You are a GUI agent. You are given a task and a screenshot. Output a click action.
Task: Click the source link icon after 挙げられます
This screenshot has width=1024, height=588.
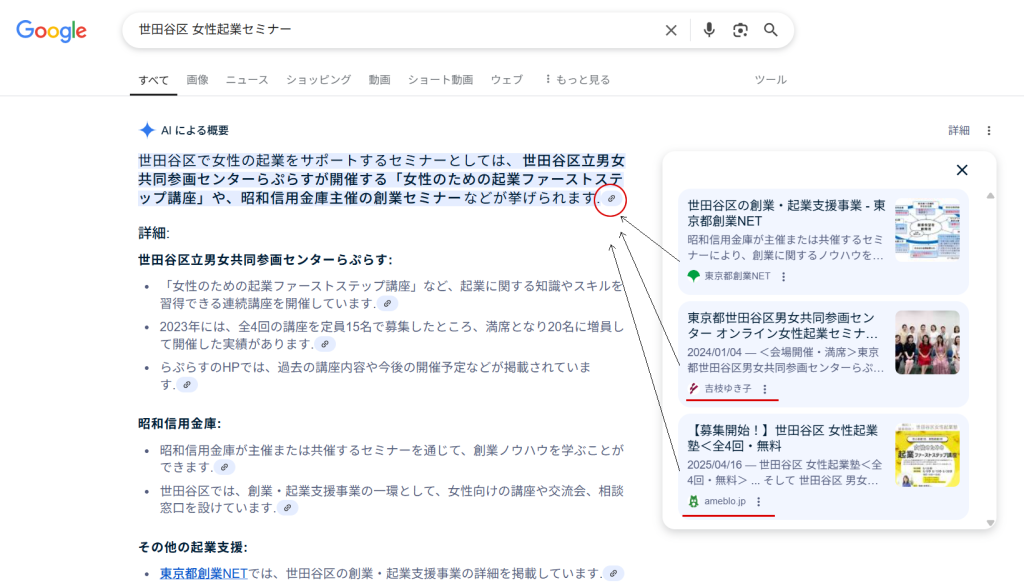pyautogui.click(x=611, y=198)
